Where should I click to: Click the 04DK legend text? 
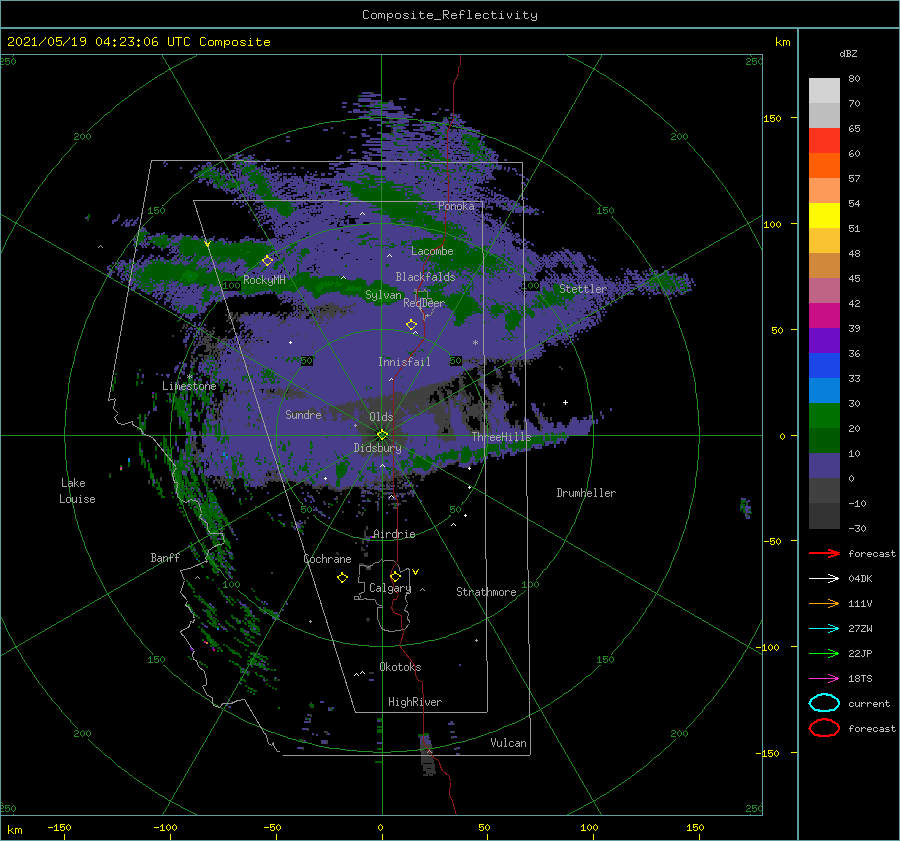[x=860, y=579]
